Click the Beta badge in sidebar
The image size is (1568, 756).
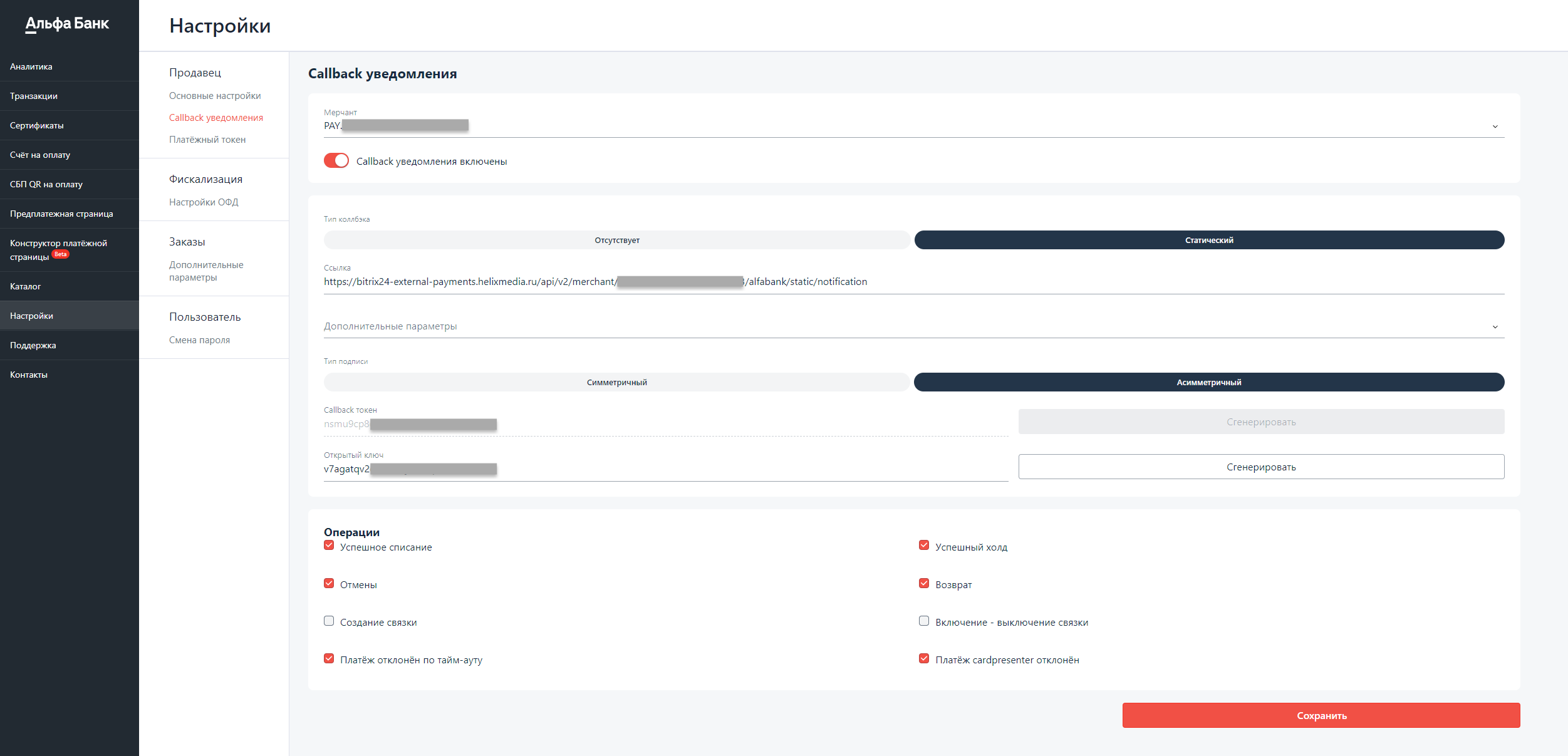(61, 254)
